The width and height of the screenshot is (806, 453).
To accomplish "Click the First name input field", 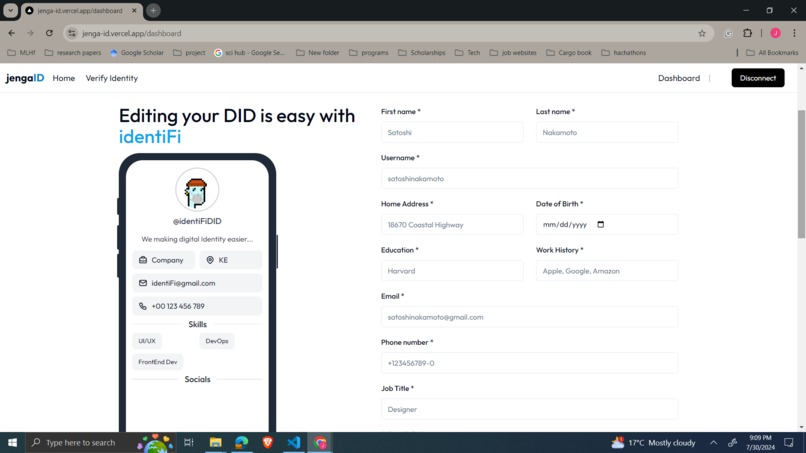I will (452, 132).
